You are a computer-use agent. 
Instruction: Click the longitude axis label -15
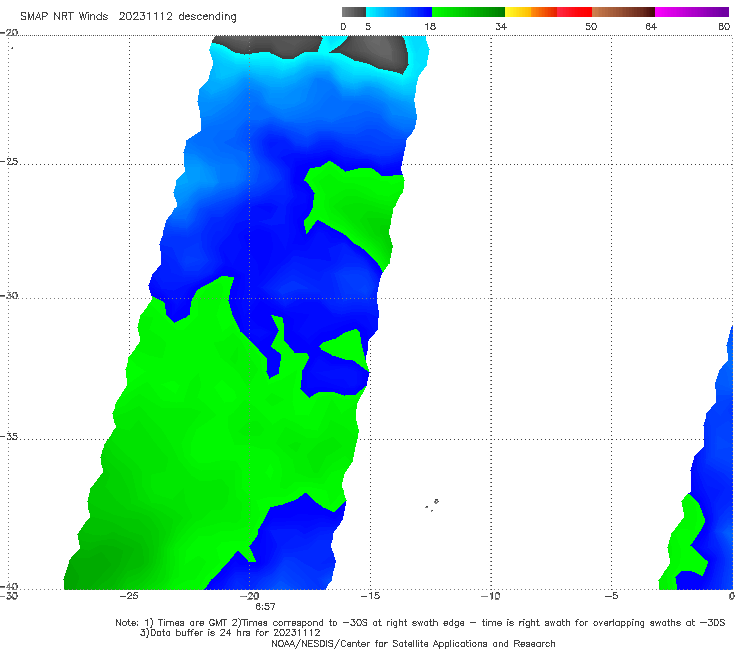click(370, 596)
